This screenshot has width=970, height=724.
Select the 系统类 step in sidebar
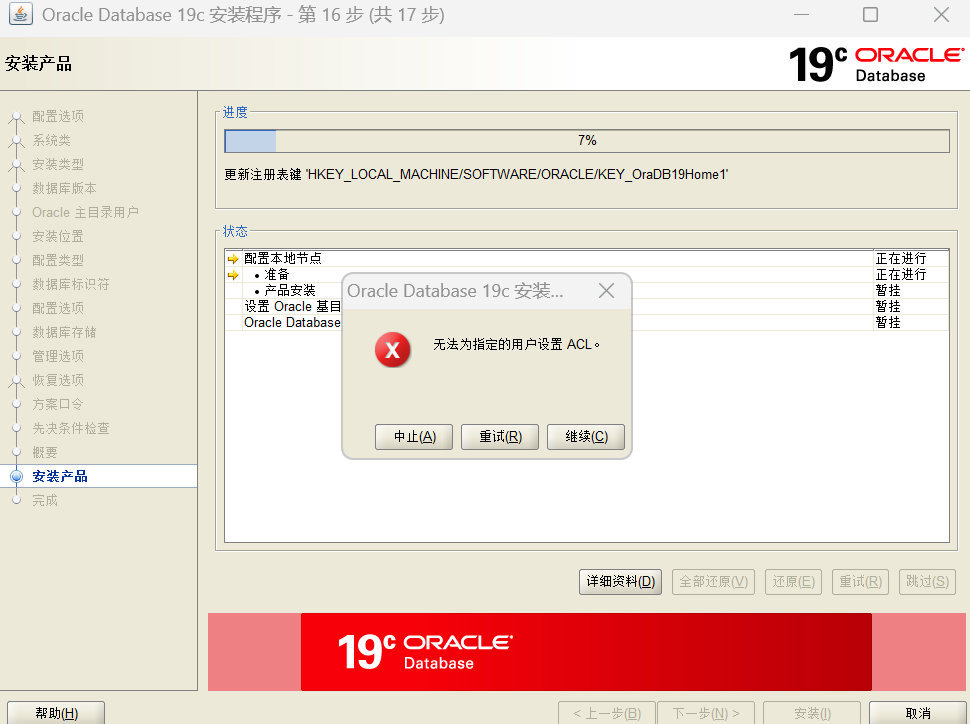tap(51, 140)
